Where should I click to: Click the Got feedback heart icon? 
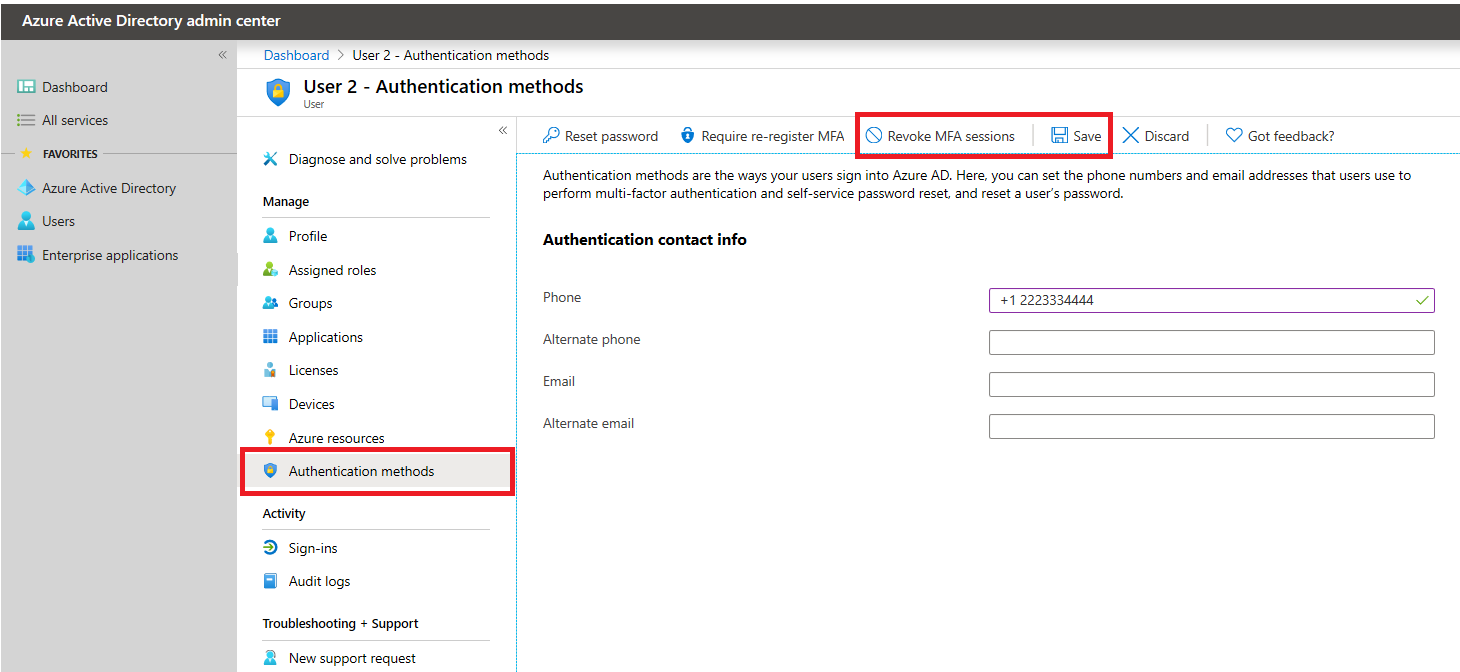[1234, 136]
